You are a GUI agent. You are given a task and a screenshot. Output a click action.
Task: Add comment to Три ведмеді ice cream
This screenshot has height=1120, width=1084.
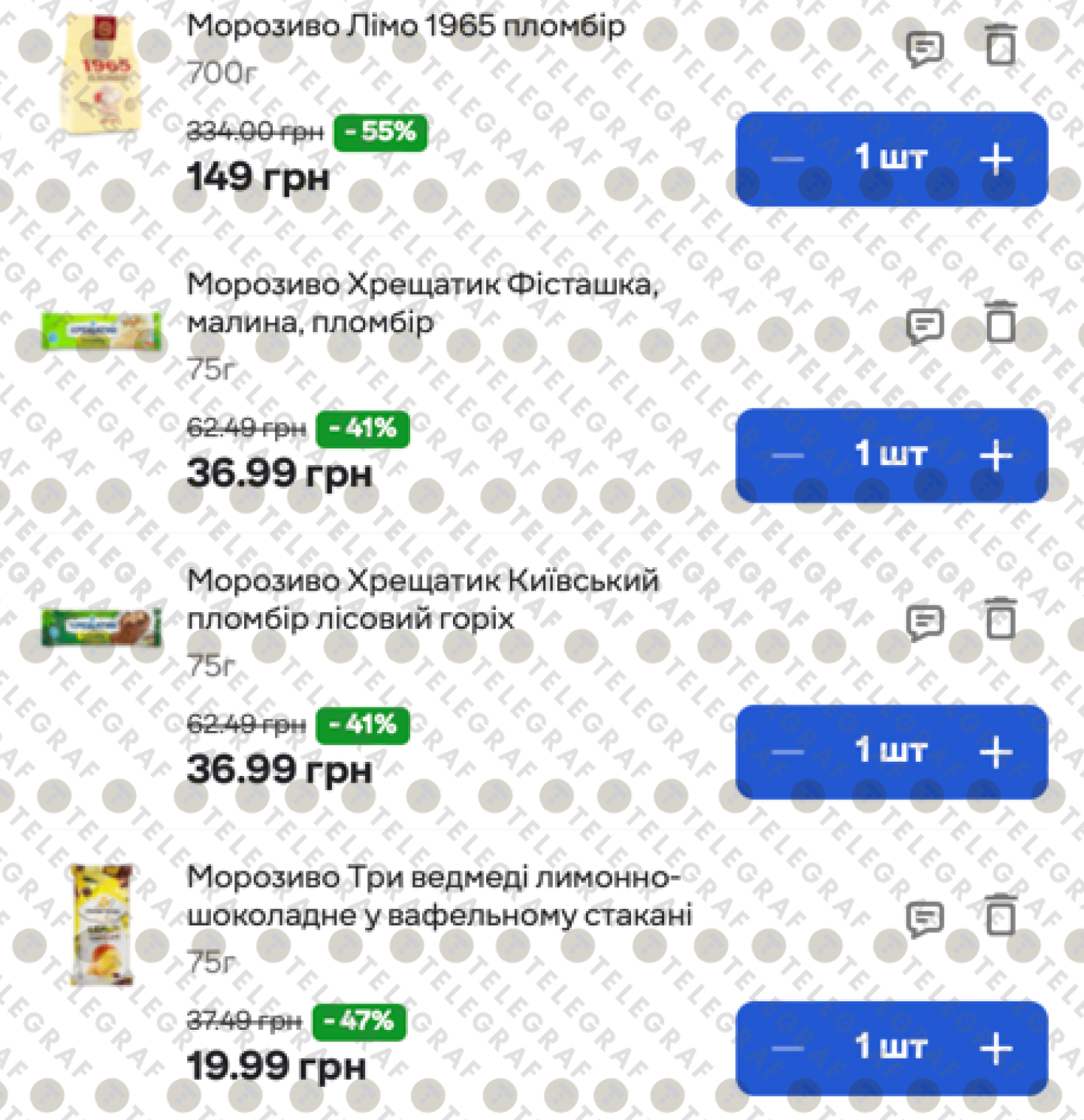pyautogui.click(x=924, y=918)
